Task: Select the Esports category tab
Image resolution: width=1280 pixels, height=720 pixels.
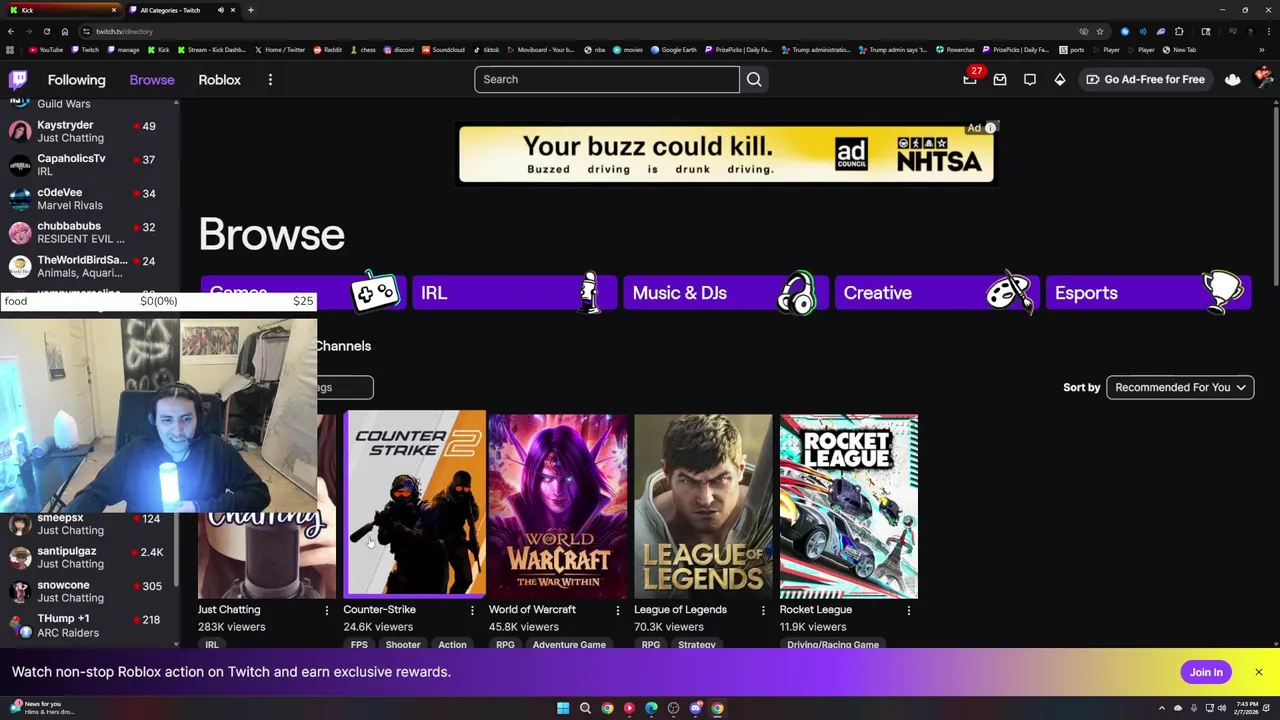Action: tap(1148, 293)
